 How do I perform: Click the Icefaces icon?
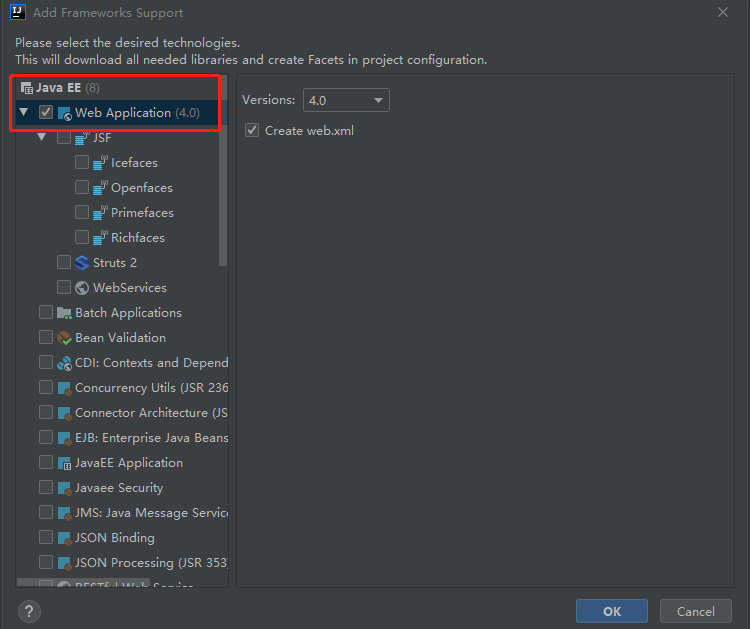click(100, 163)
